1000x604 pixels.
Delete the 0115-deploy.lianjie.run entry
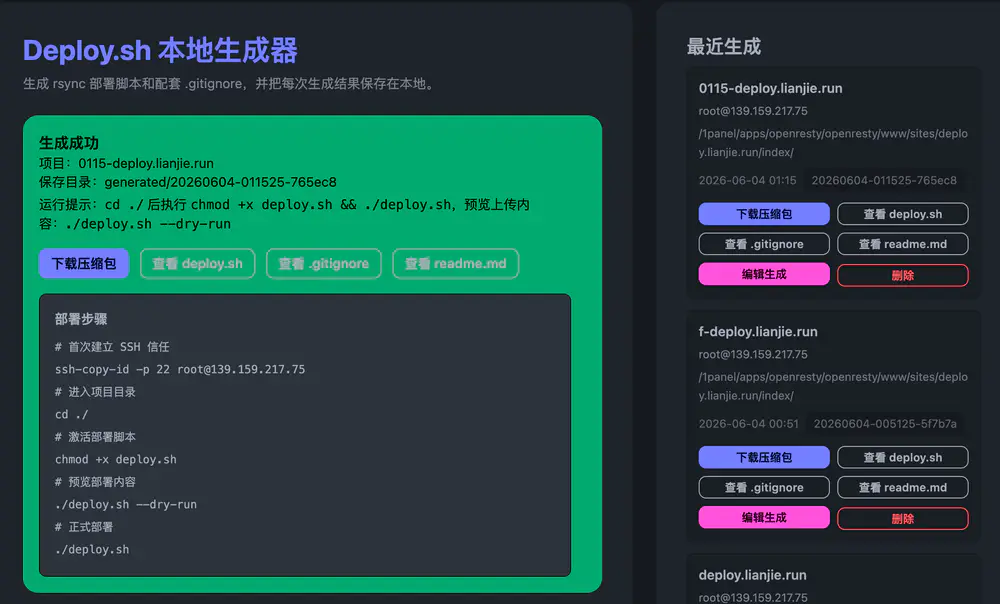coord(902,275)
